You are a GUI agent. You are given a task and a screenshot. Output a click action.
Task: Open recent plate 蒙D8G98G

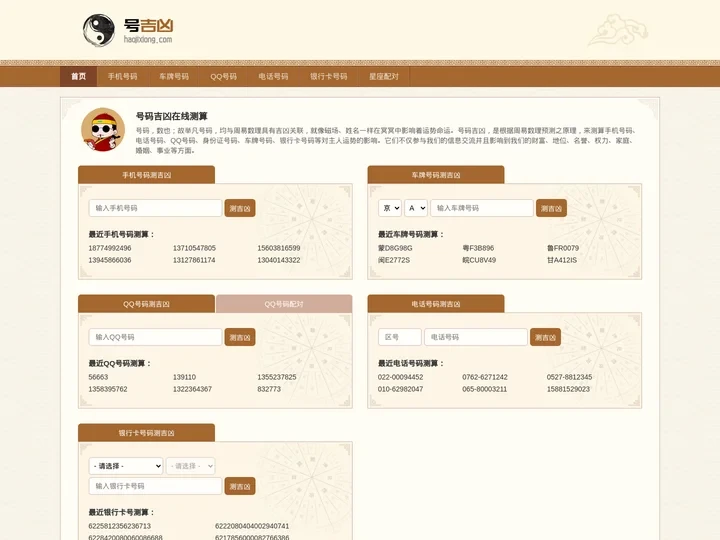(395, 248)
